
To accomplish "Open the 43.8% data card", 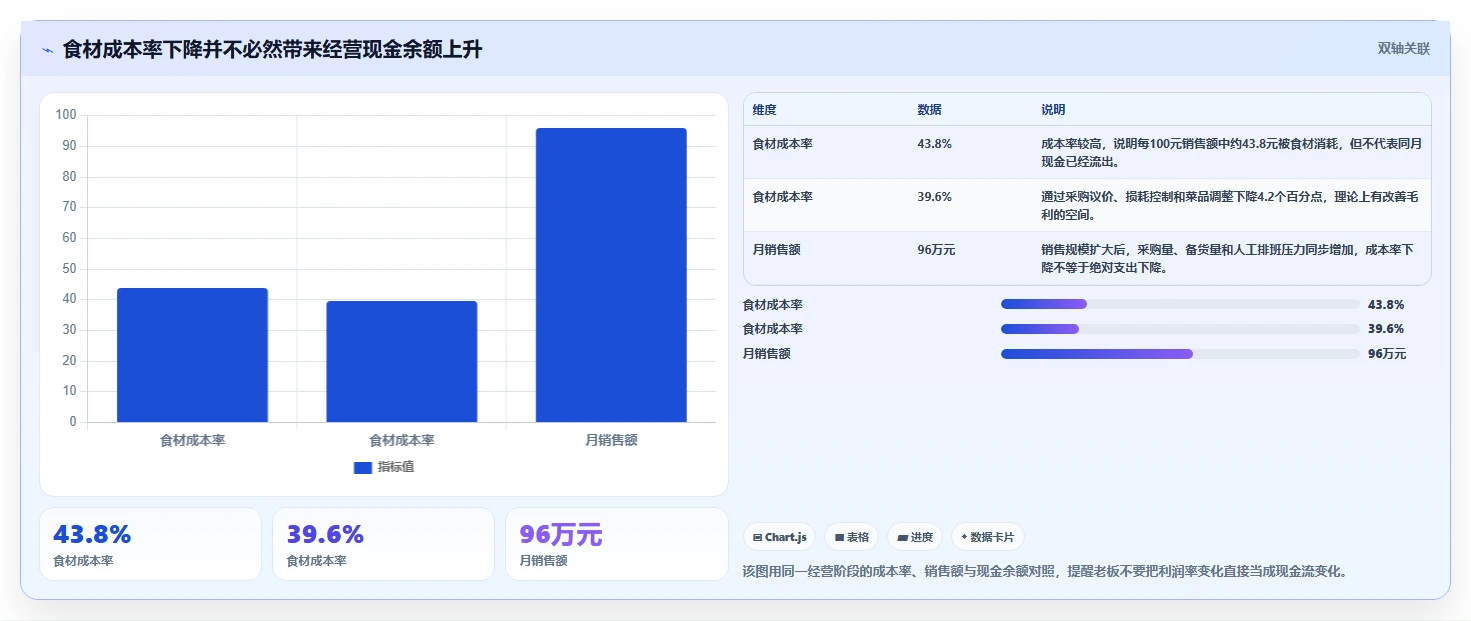I will click(x=150, y=544).
